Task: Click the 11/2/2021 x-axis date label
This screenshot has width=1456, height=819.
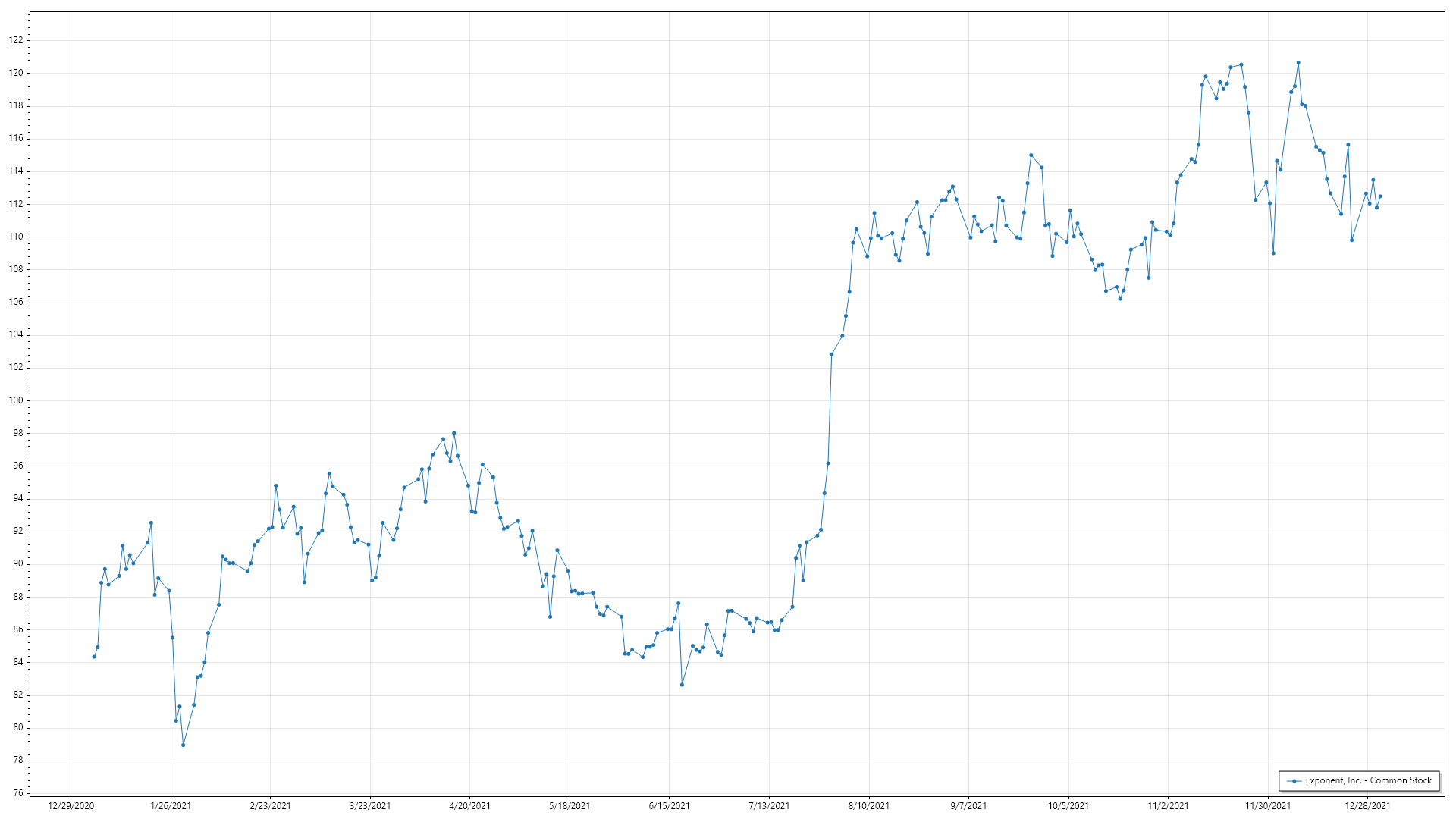Action: point(1168,805)
